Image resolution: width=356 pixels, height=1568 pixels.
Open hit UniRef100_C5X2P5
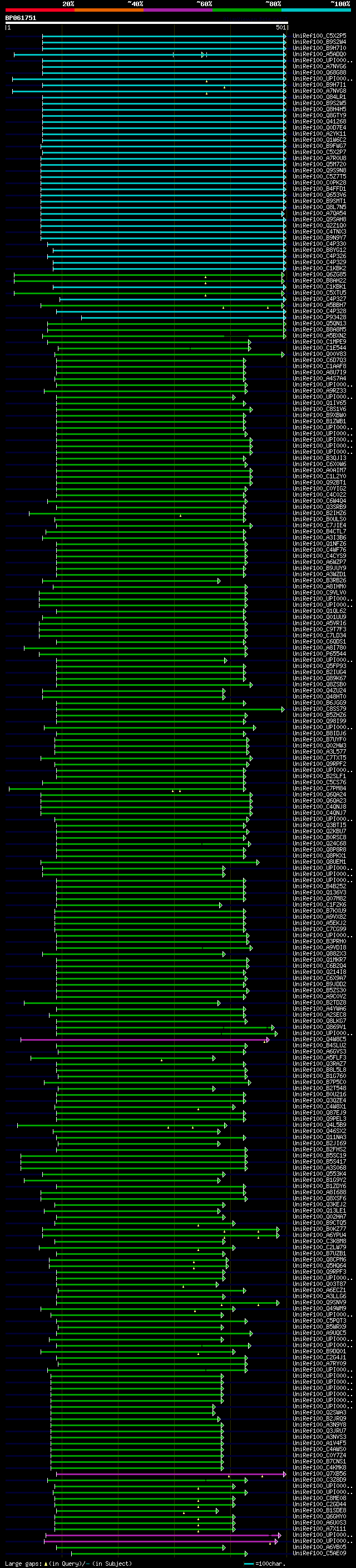point(319,36)
